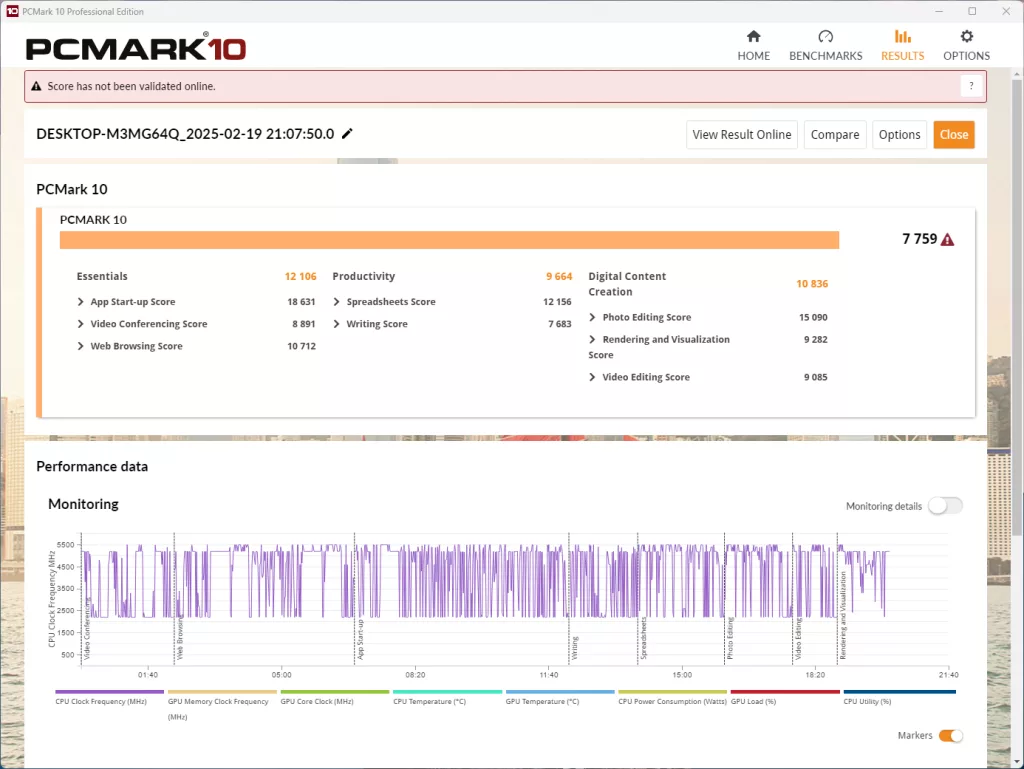Click the App Start-up marker on chart
Image resolution: width=1024 pixels, height=769 pixels.
click(x=360, y=639)
